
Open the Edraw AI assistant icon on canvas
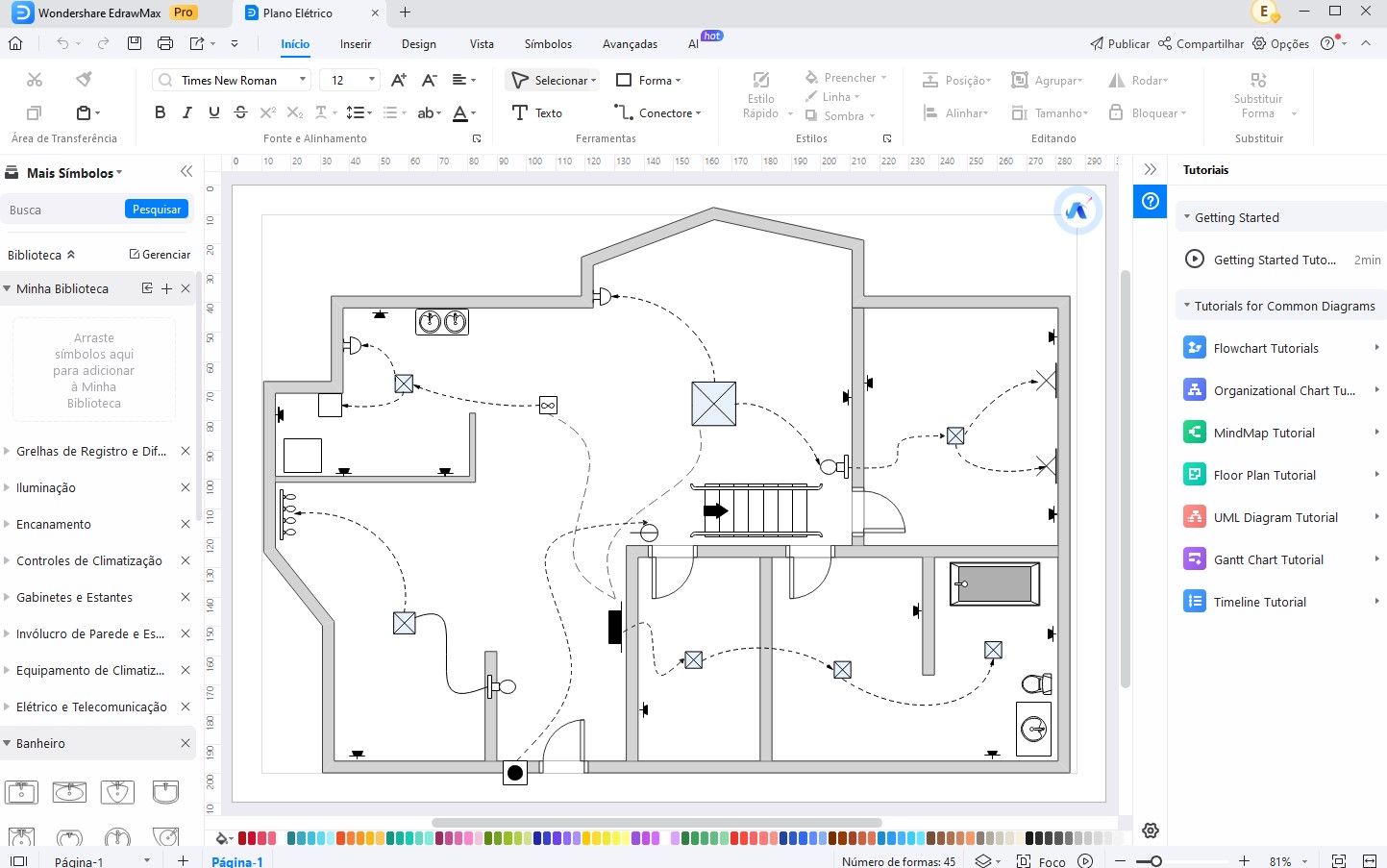[x=1077, y=211]
